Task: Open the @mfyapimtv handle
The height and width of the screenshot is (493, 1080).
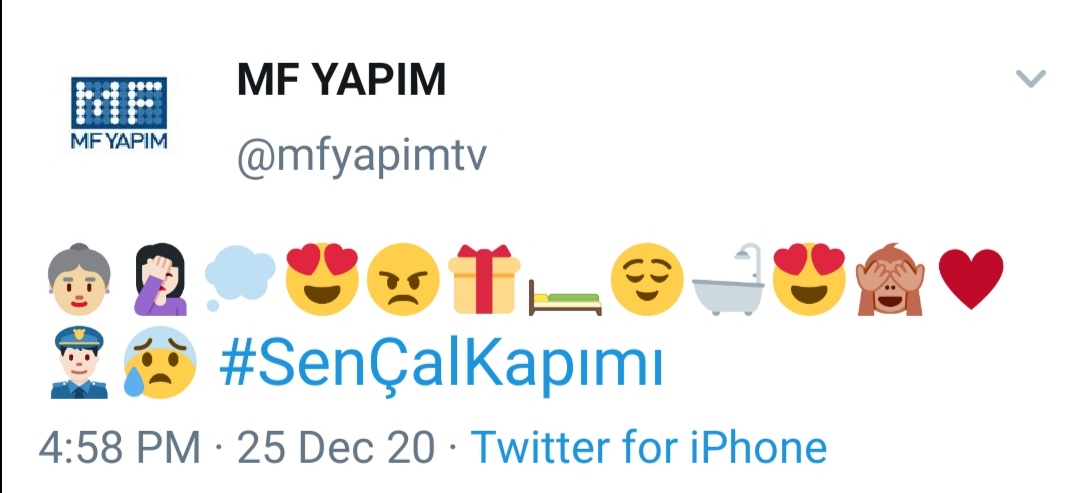Action: (362, 158)
